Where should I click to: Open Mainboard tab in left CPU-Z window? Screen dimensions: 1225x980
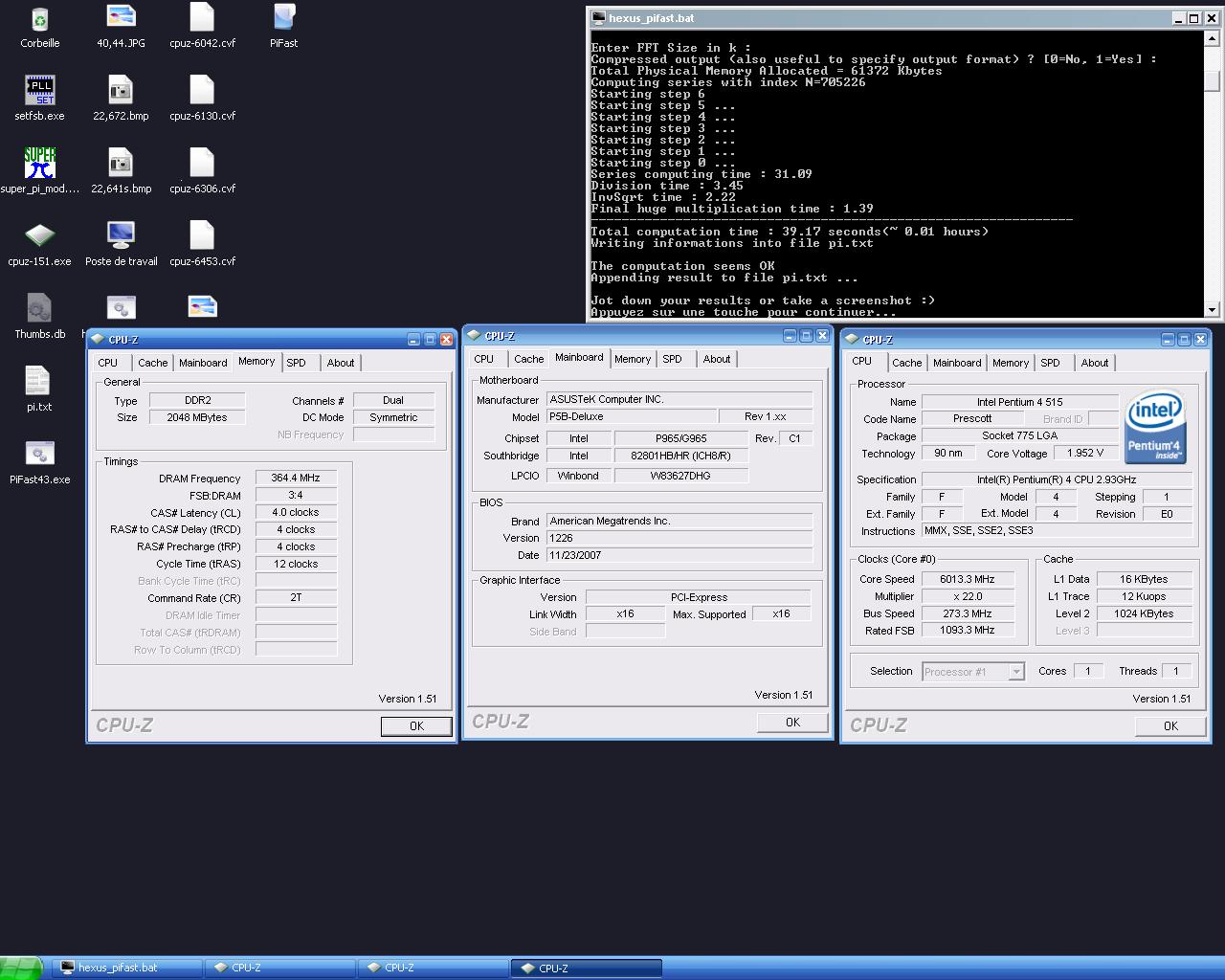[203, 363]
